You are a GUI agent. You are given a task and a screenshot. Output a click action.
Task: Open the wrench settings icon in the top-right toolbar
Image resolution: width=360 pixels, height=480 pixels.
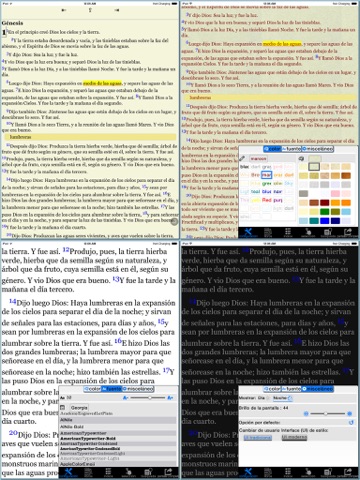coord(248,232)
